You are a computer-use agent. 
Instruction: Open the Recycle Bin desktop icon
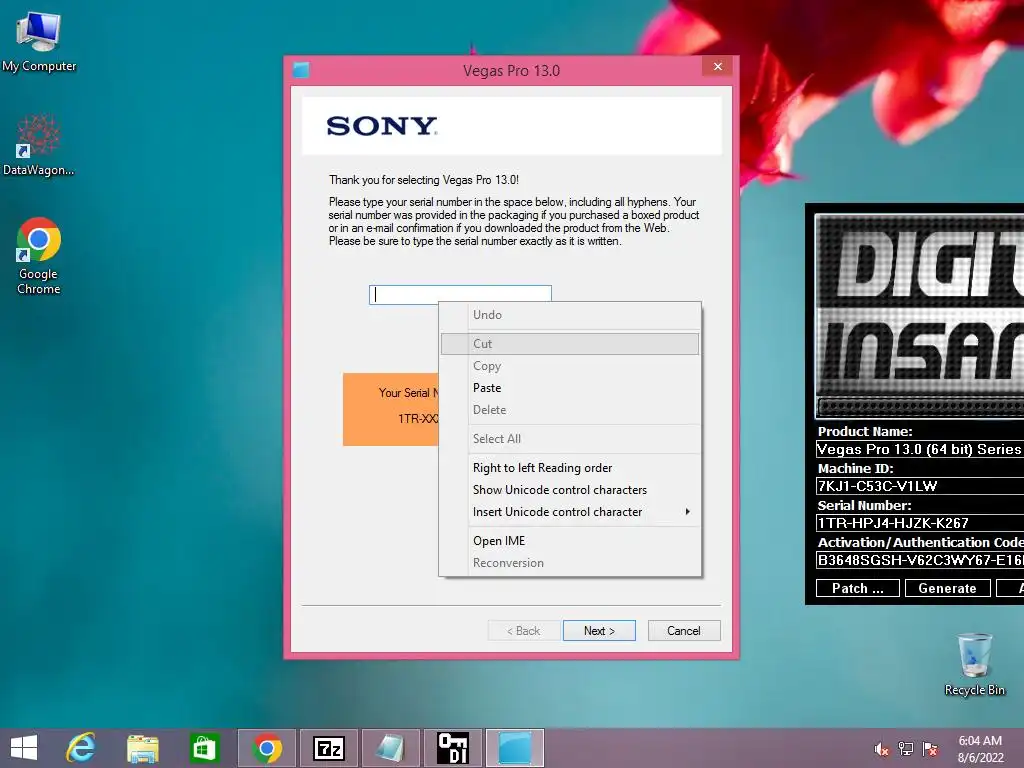[x=974, y=664]
